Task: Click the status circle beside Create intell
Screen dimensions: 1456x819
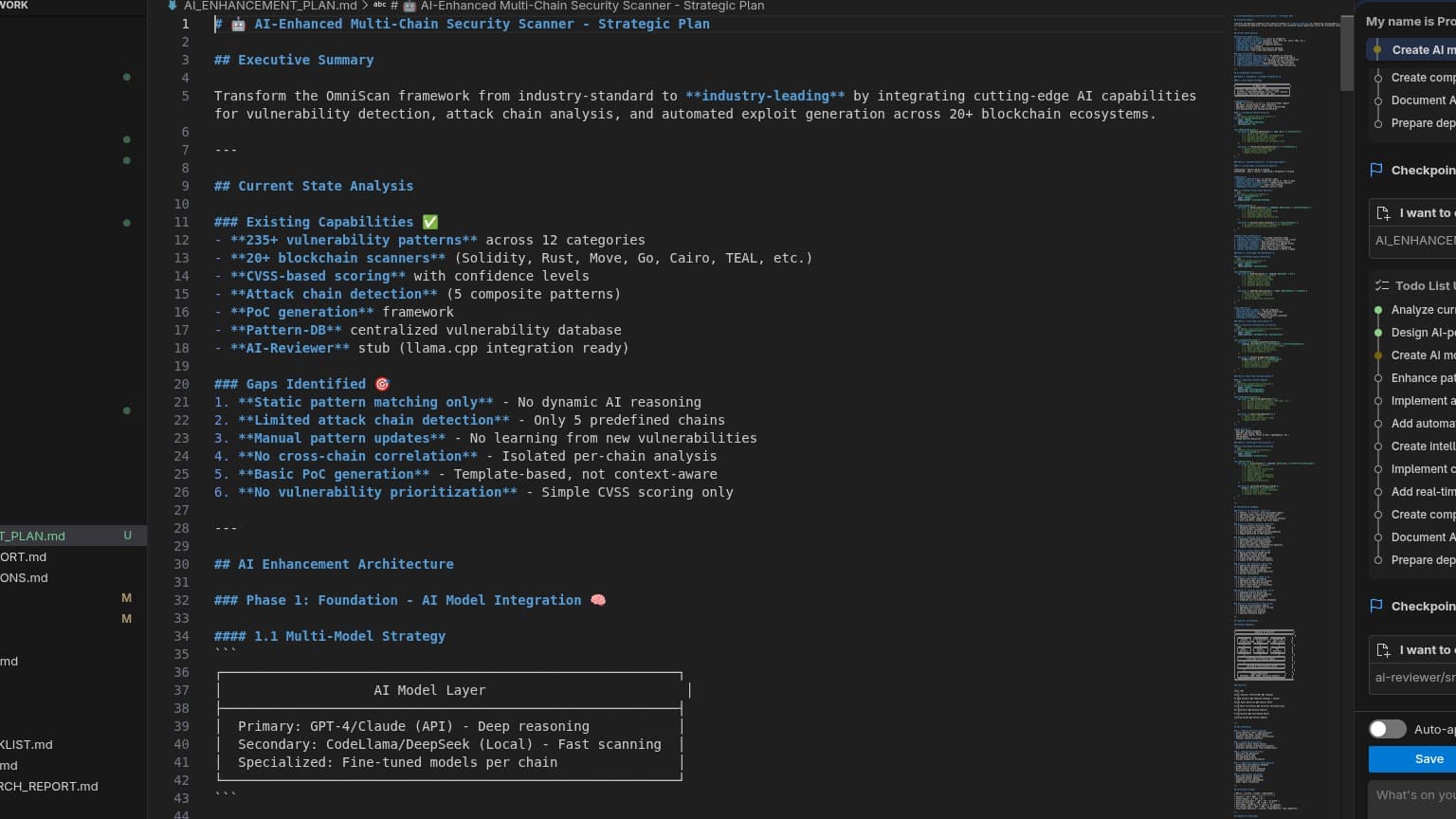Action: pyautogui.click(x=1378, y=446)
